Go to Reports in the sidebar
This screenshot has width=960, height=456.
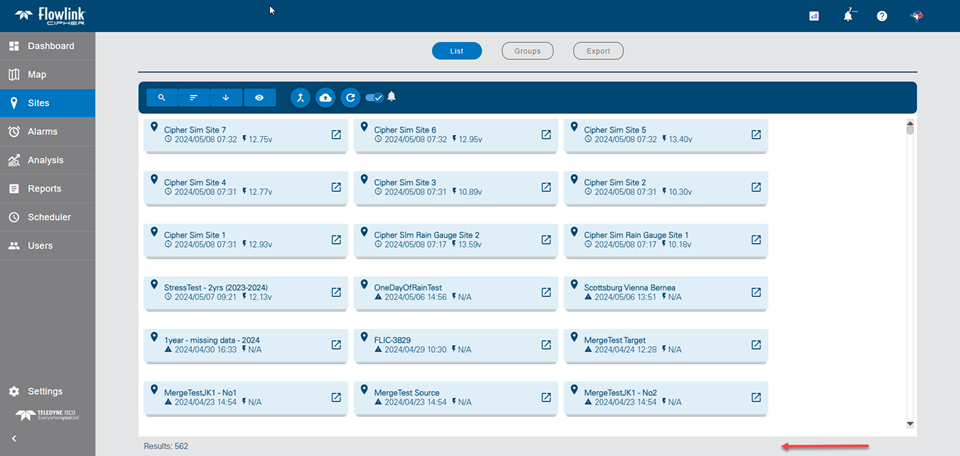[x=47, y=188]
